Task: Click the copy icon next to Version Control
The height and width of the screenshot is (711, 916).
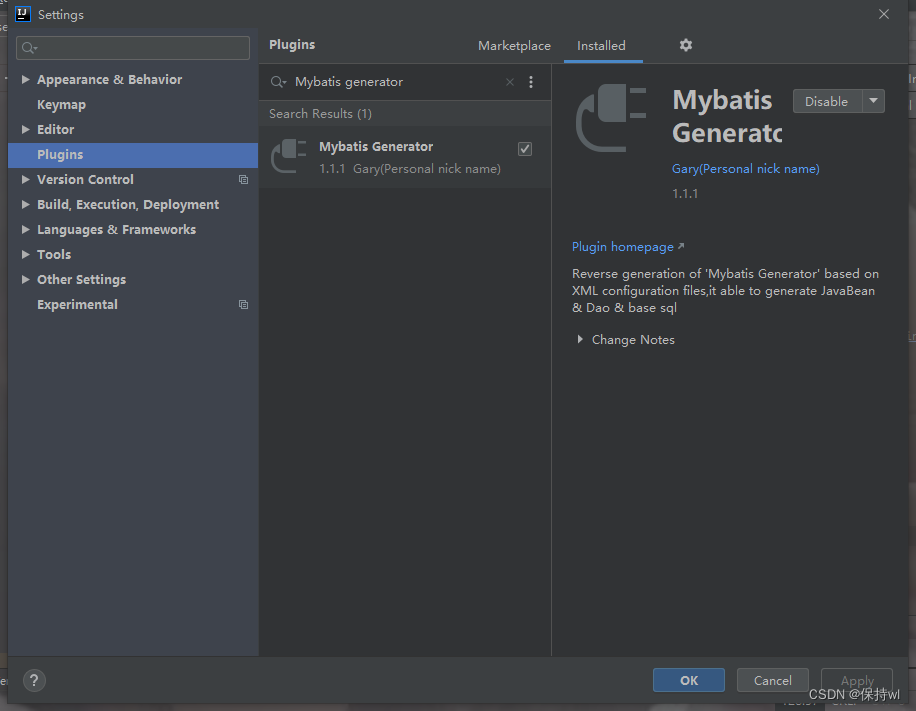Action: (243, 179)
